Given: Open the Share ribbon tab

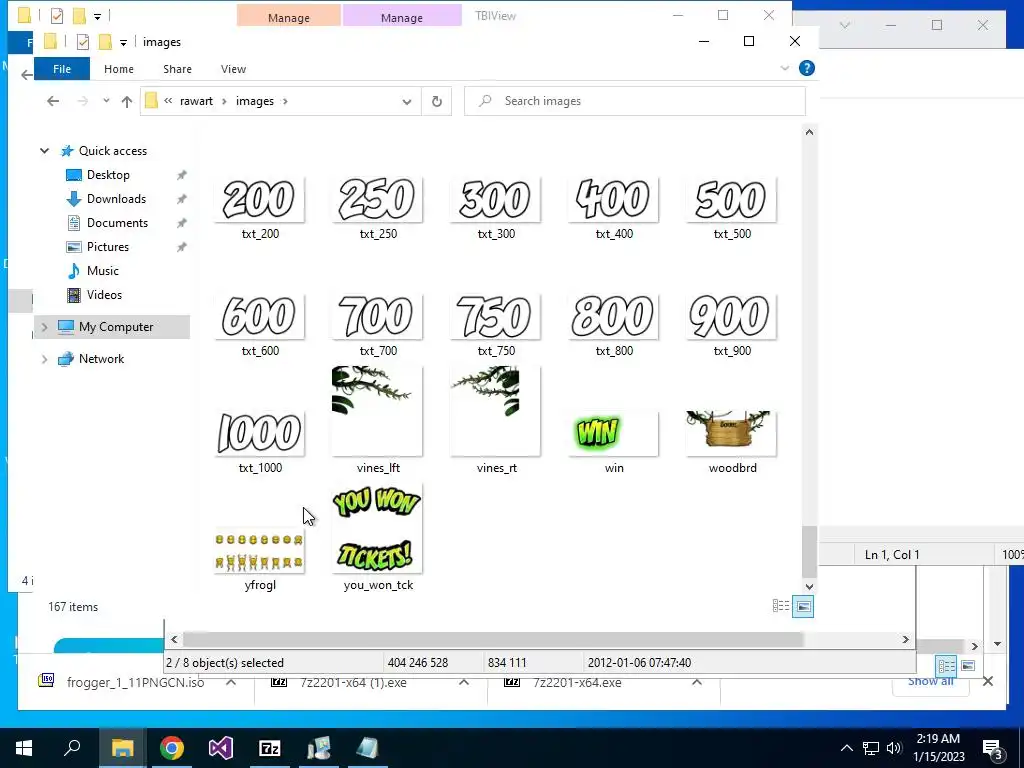Looking at the screenshot, I should 178,69.
